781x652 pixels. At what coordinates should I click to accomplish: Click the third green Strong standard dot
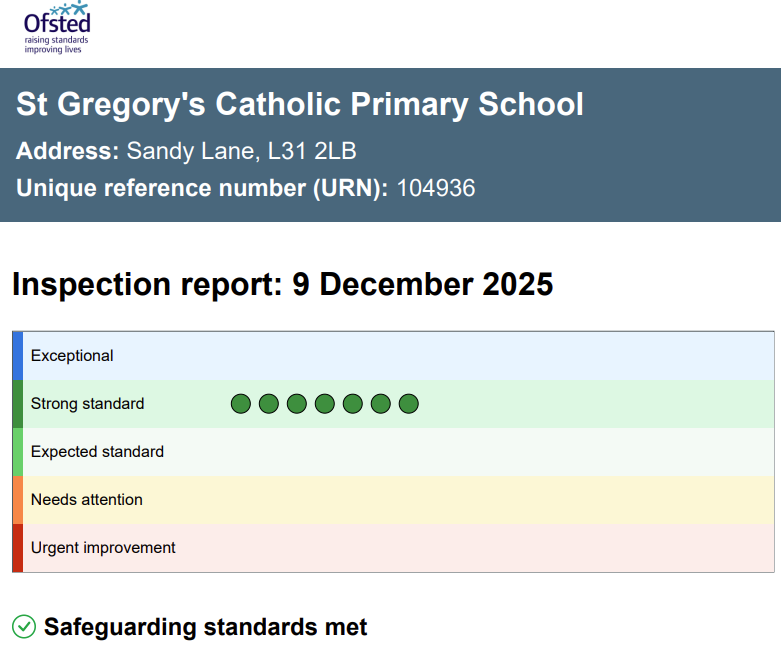(297, 404)
